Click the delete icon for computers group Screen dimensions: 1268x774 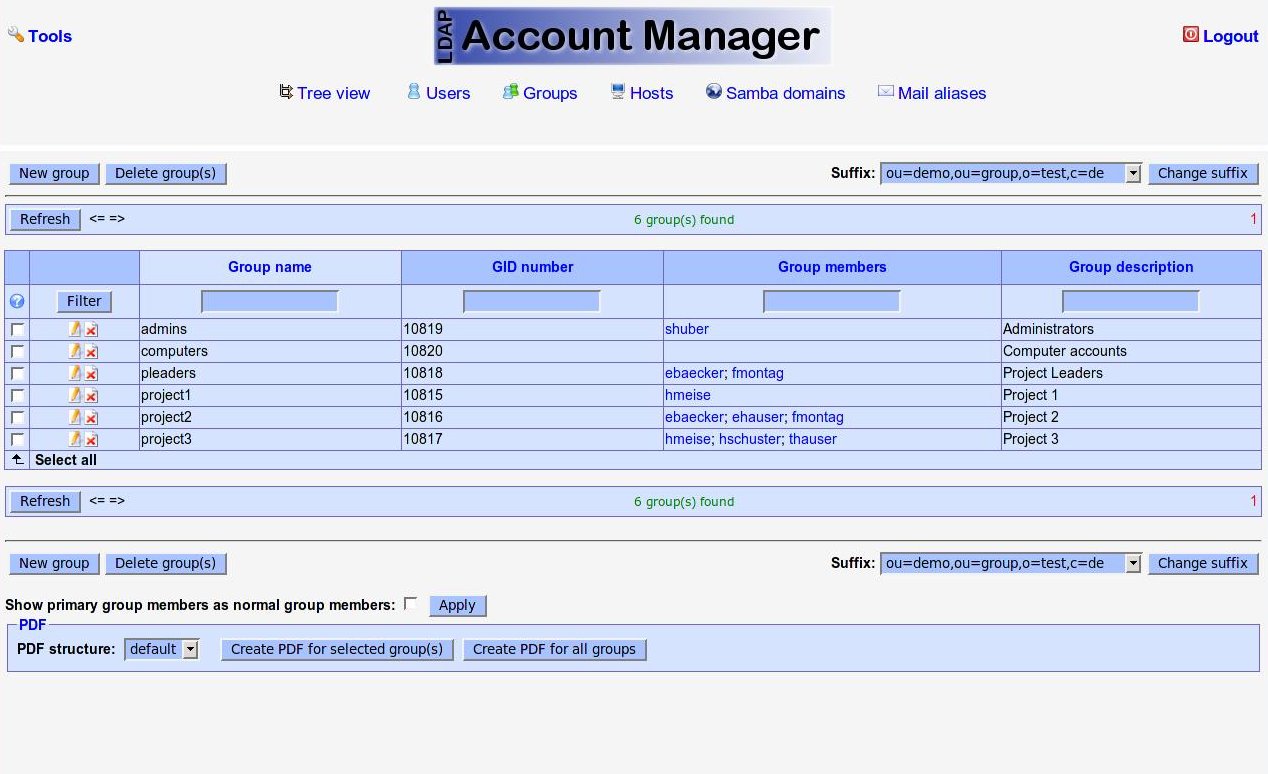coord(91,351)
